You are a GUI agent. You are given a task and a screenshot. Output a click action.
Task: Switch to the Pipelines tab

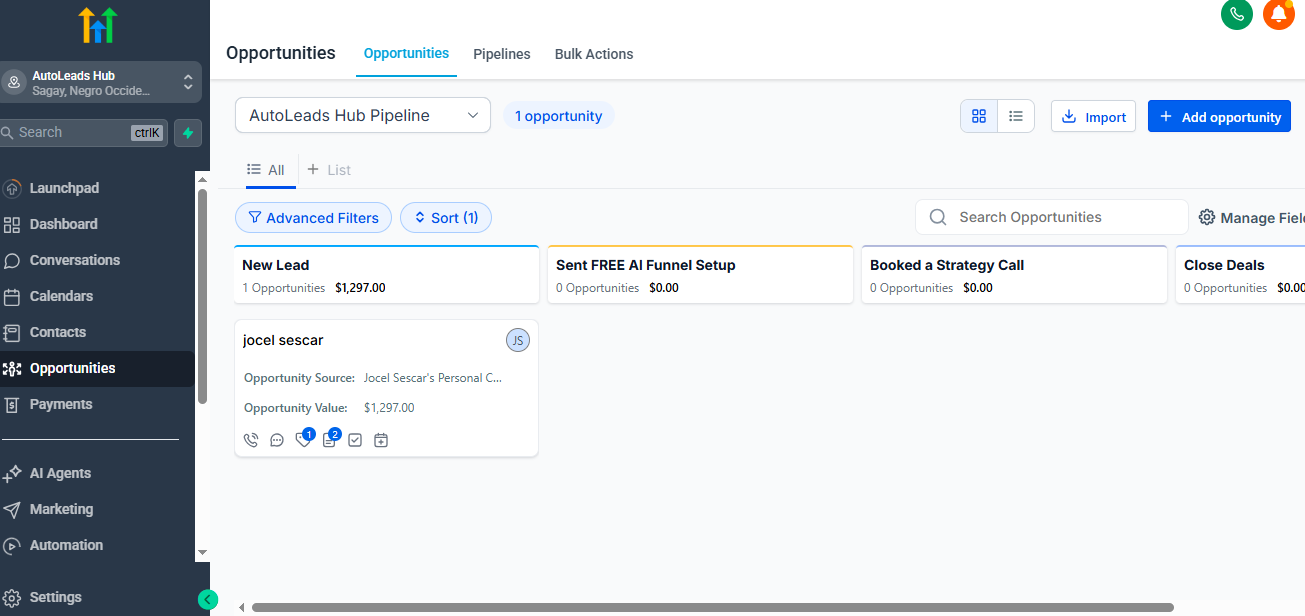(x=501, y=54)
